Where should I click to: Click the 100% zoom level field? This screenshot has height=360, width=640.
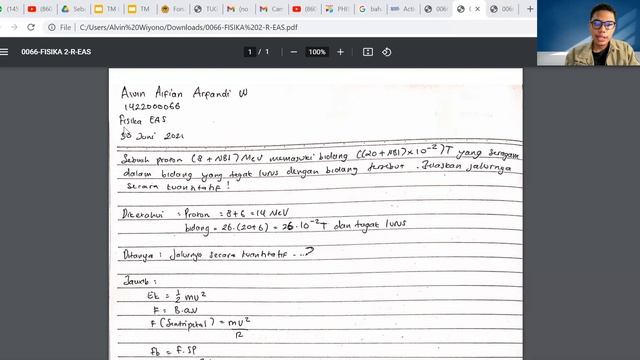(317, 52)
